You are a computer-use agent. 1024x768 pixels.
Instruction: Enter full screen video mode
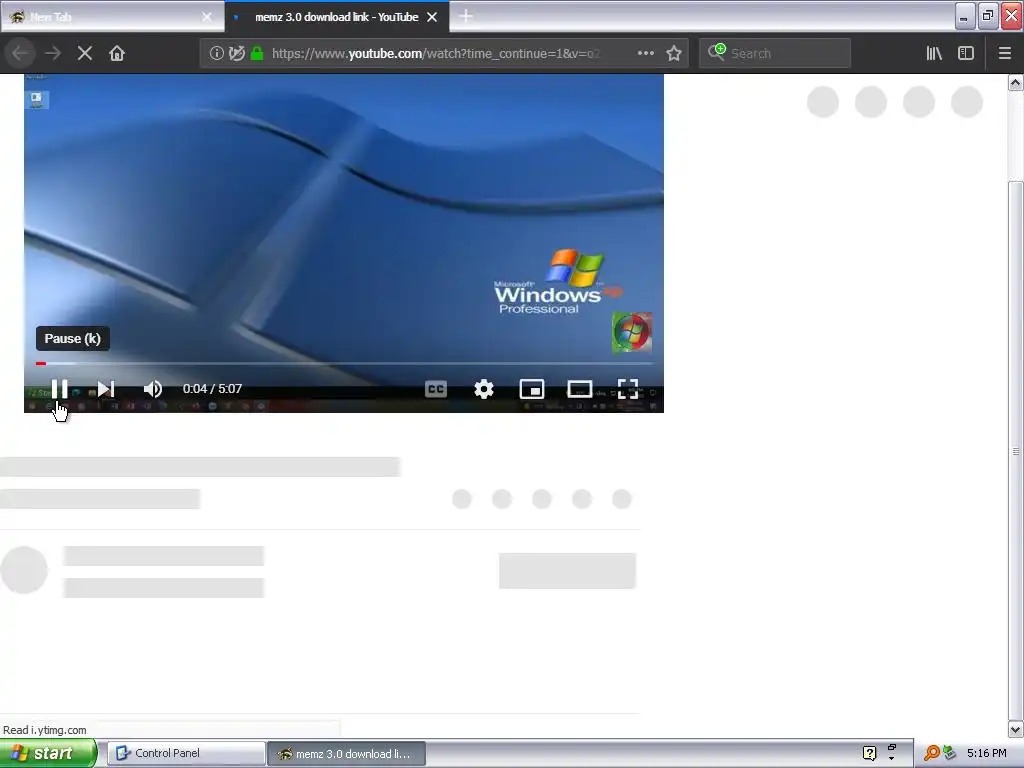(628, 389)
